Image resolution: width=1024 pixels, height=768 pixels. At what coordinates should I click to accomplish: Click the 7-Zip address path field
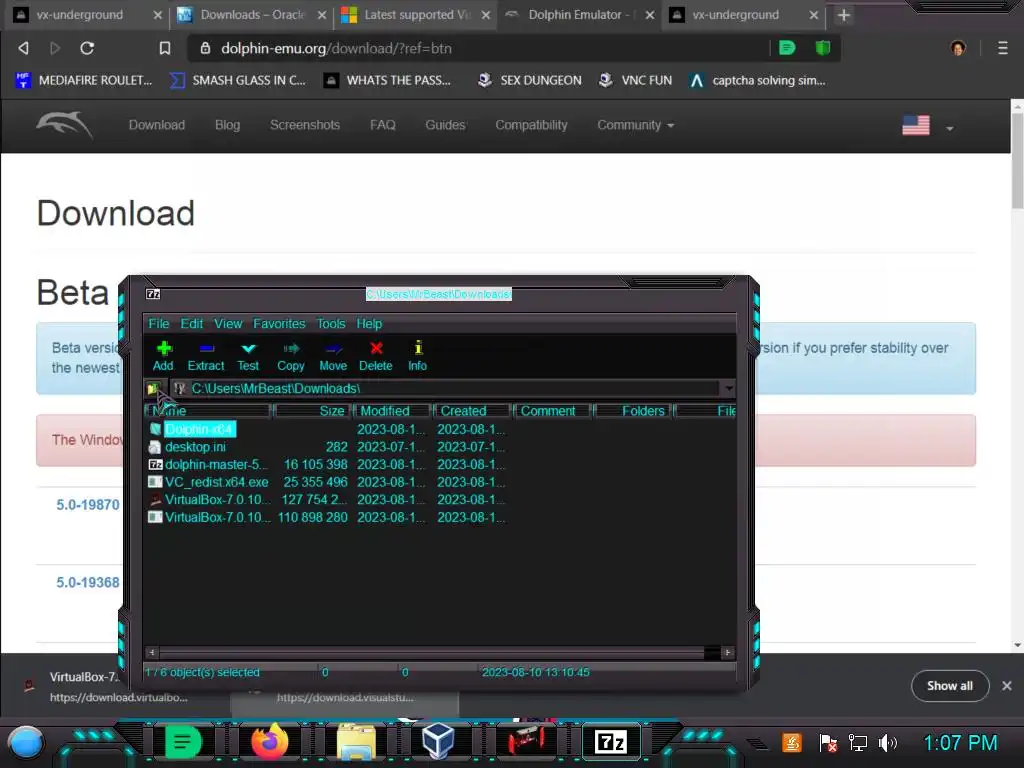tap(445, 389)
